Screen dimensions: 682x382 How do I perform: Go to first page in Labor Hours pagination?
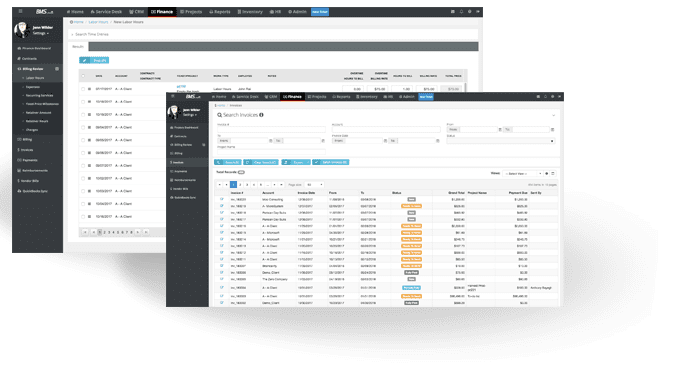85,232
